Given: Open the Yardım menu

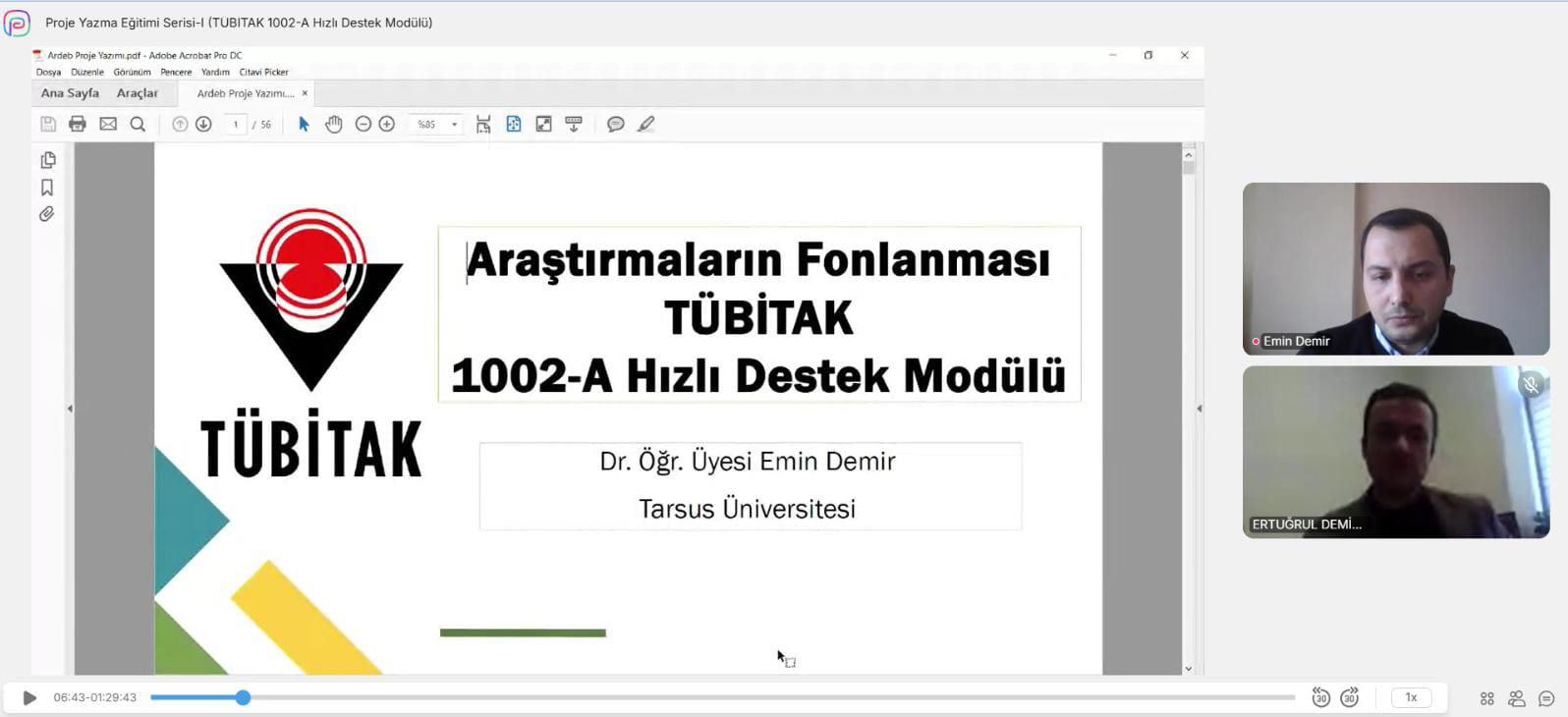Looking at the screenshot, I should (x=215, y=72).
